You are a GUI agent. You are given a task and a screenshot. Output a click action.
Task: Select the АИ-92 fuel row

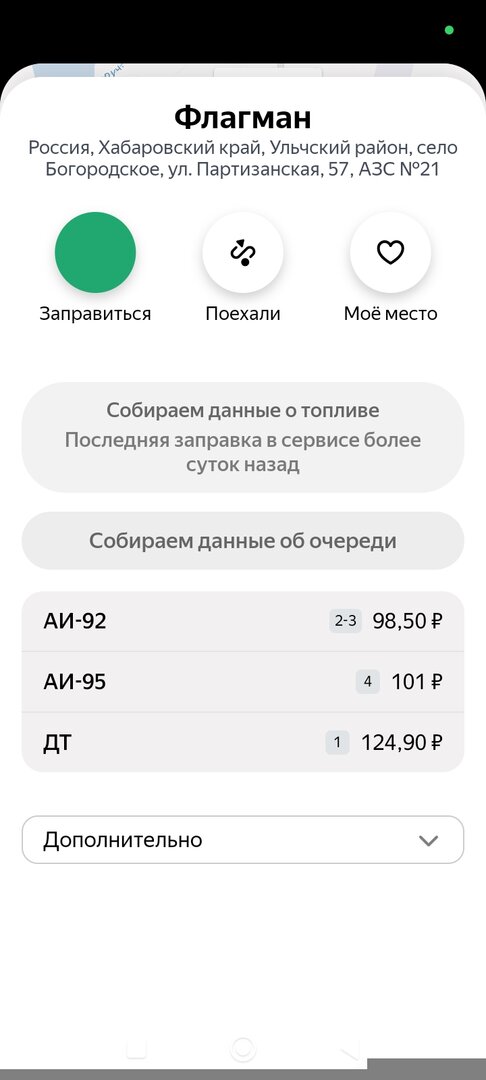[x=243, y=621]
